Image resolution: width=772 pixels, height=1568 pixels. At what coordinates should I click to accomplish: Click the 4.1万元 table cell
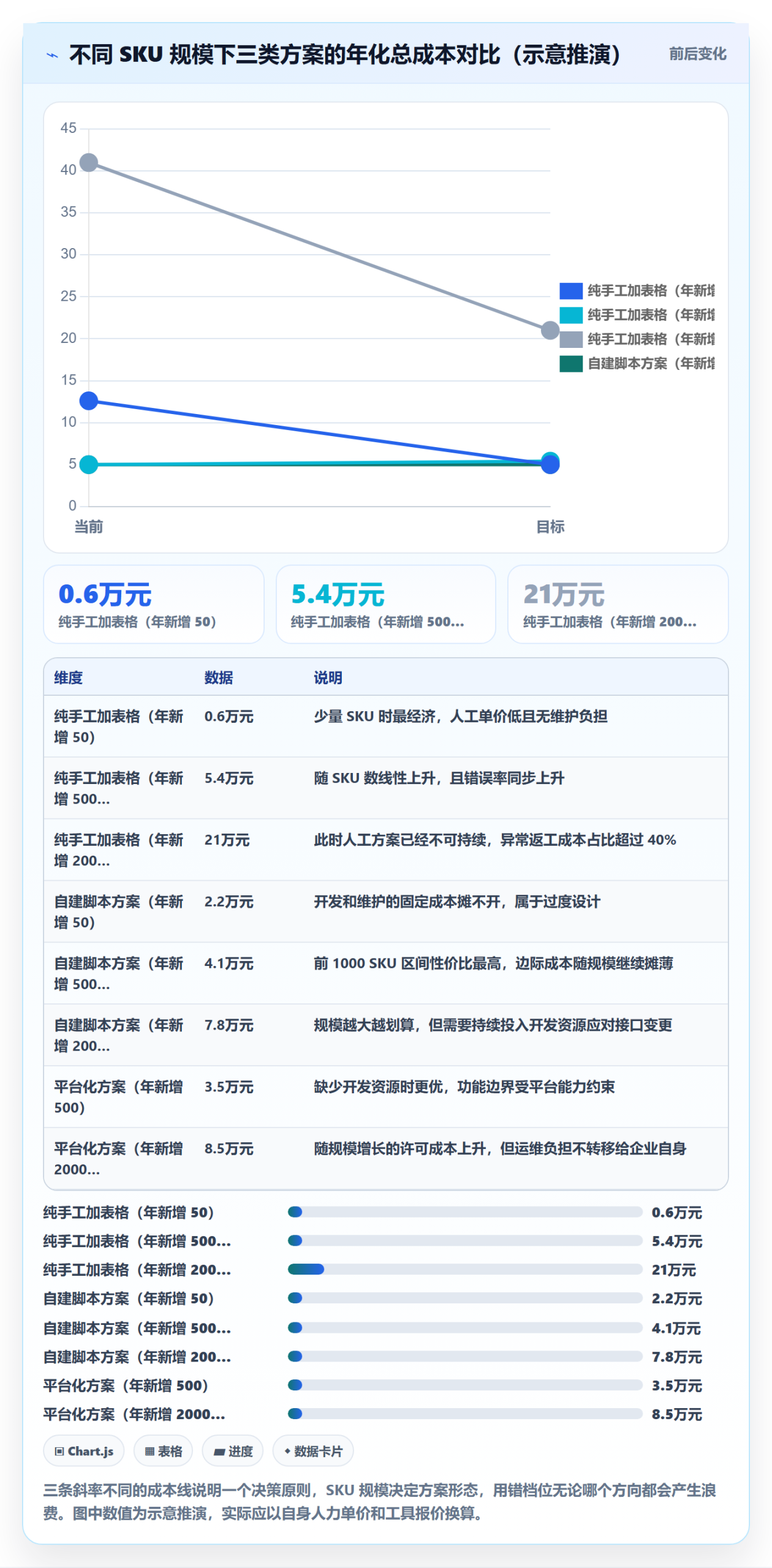[229, 963]
